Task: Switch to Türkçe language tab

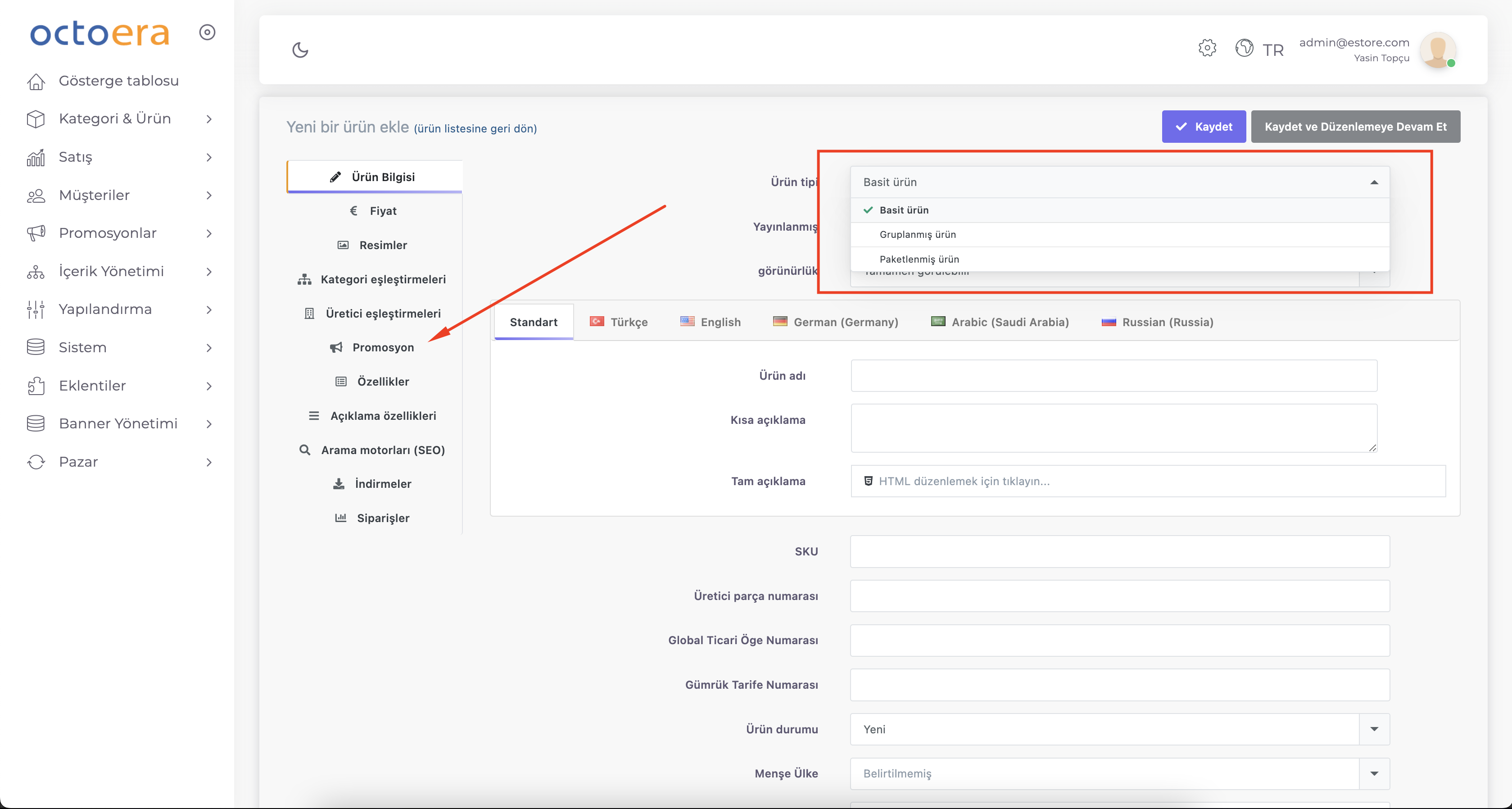Action: point(619,322)
